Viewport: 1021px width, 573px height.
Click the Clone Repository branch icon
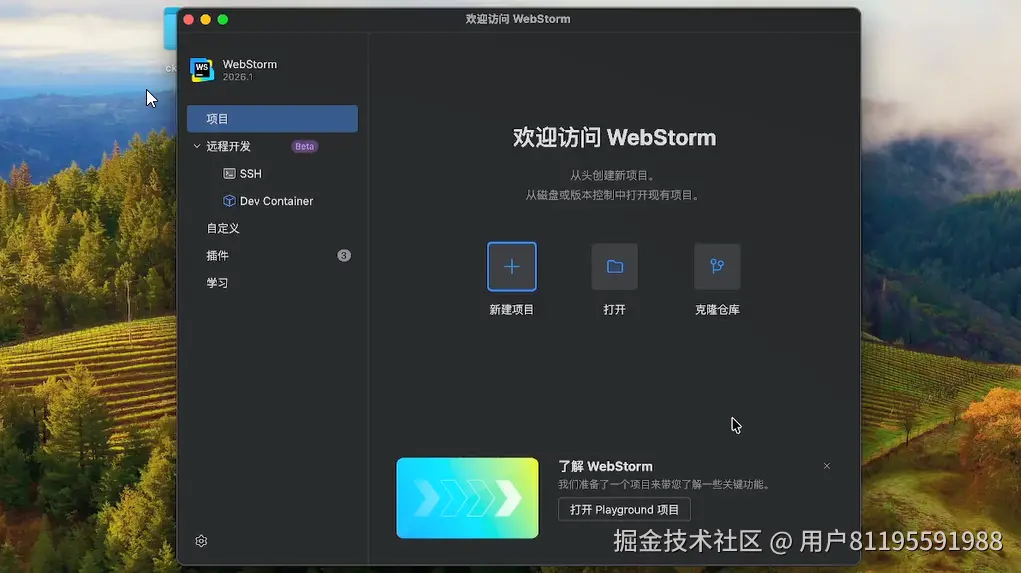(717, 266)
